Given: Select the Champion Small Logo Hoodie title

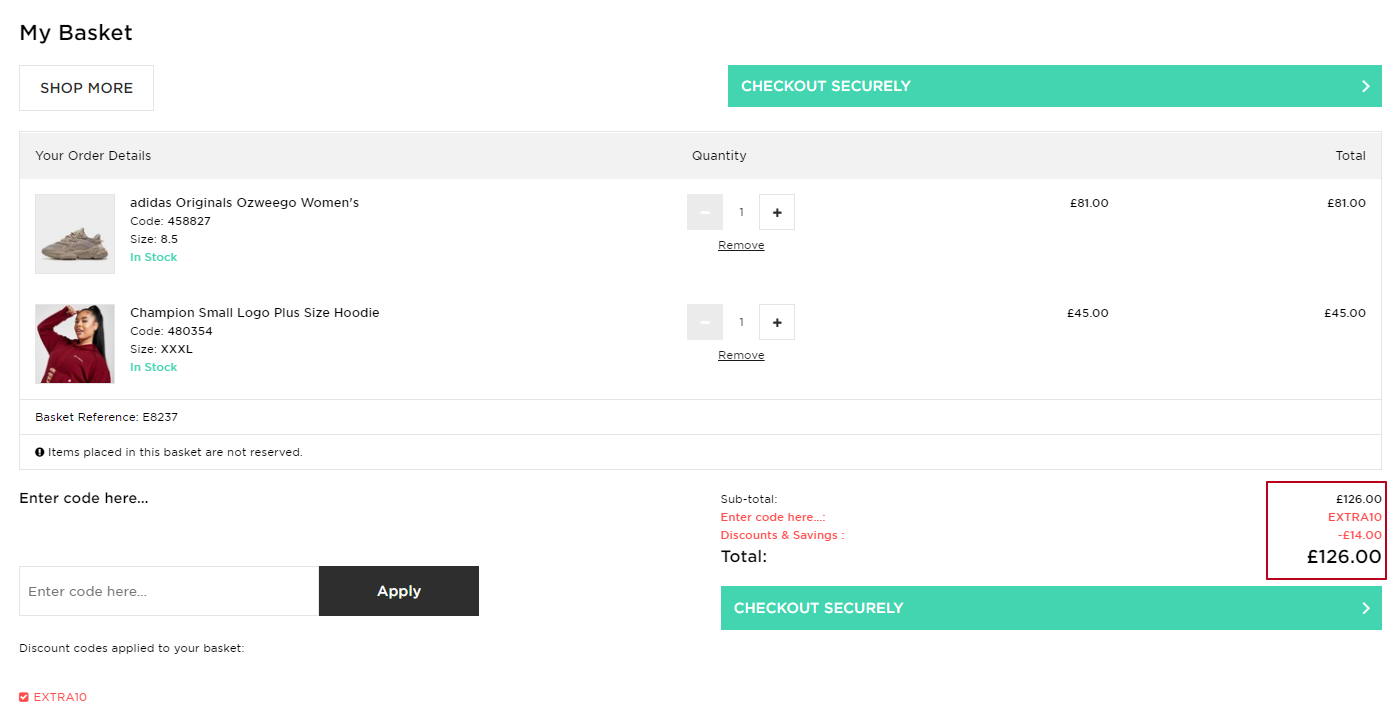Looking at the screenshot, I should (x=254, y=312).
